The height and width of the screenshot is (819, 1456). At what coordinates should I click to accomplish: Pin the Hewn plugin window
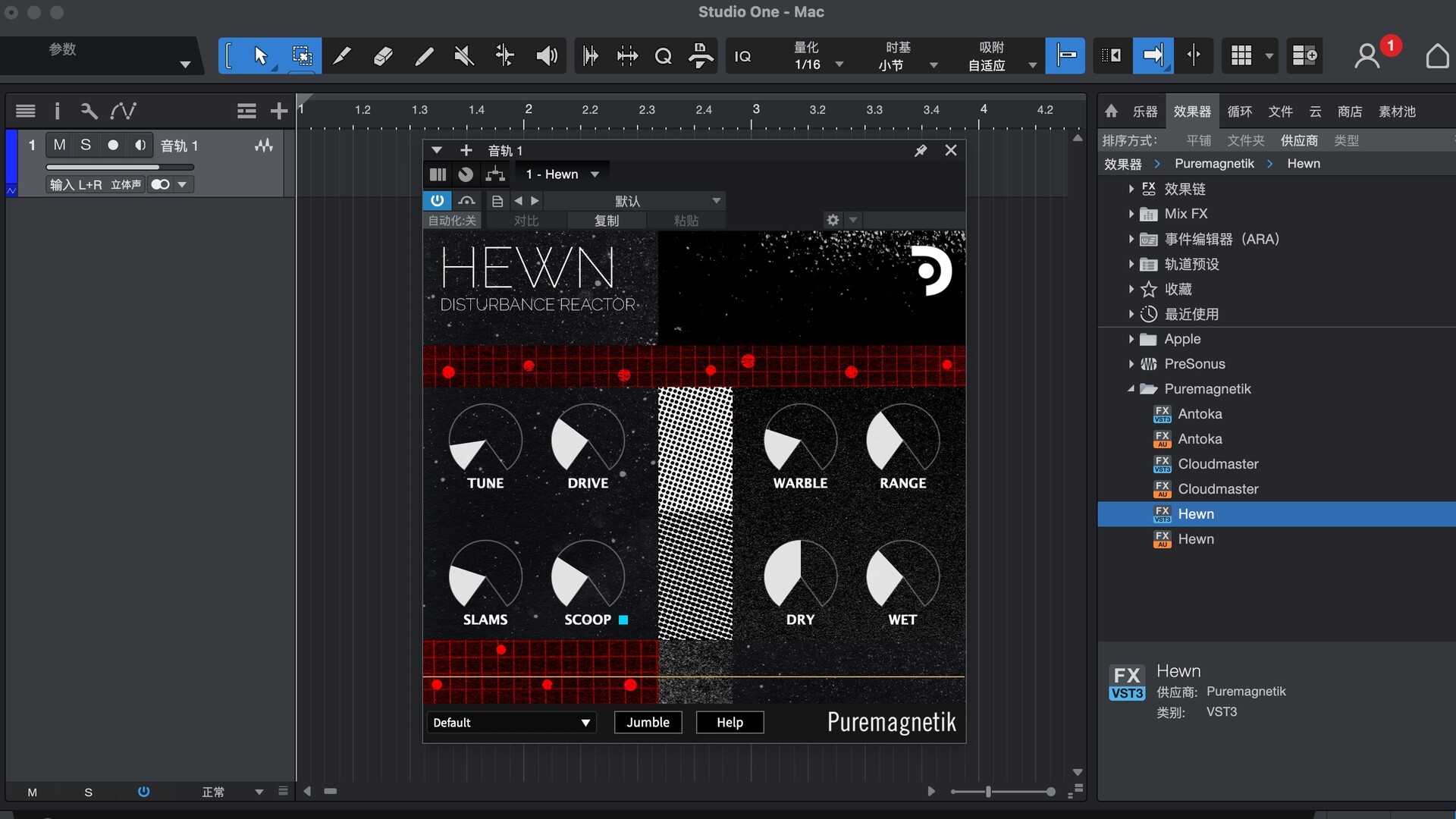point(921,150)
